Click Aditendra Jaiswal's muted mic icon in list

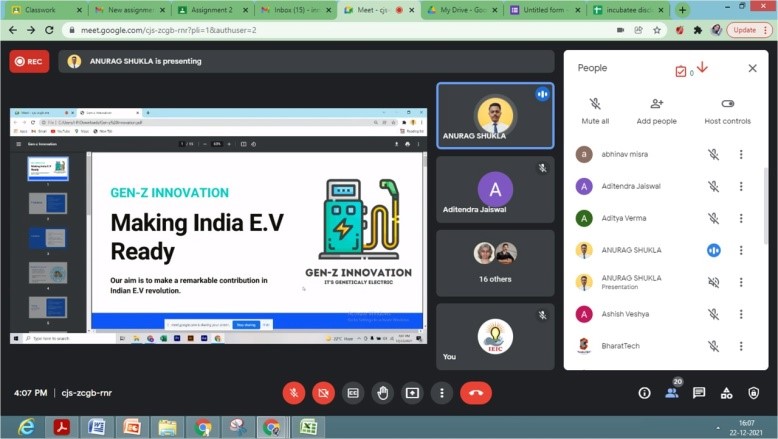713,186
